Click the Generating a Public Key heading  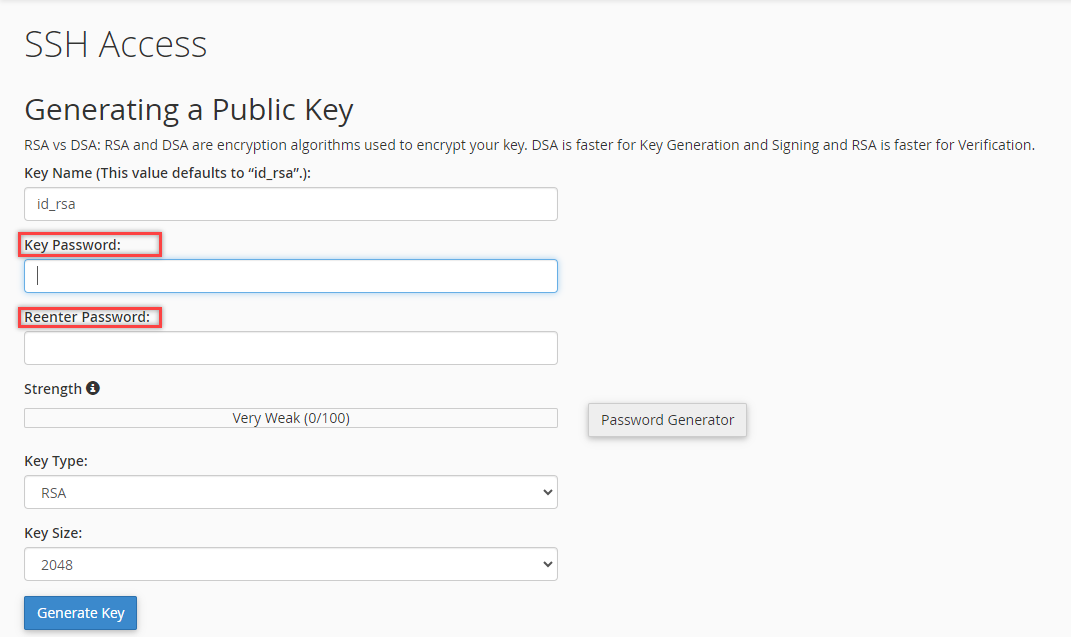coord(188,109)
